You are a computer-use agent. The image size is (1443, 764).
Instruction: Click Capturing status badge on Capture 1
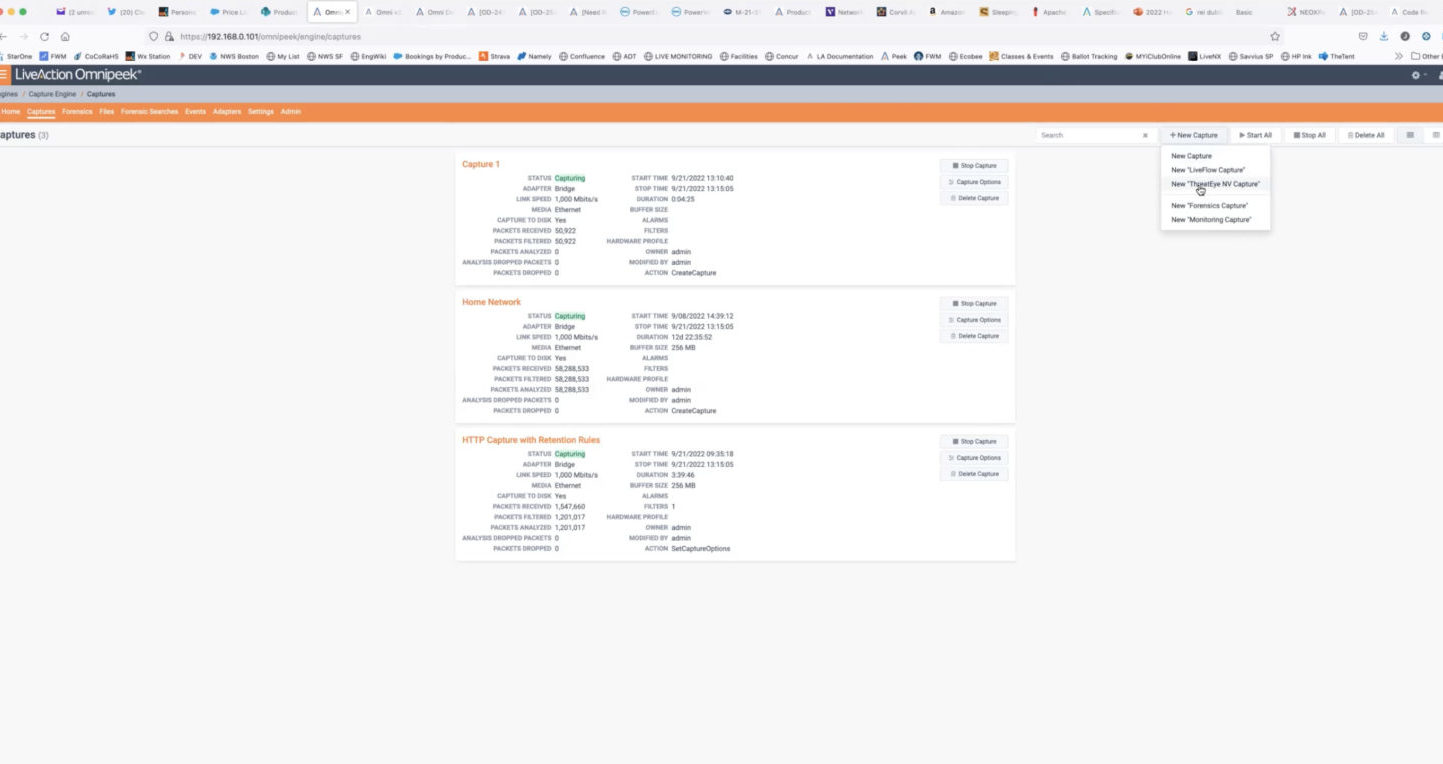coord(570,178)
